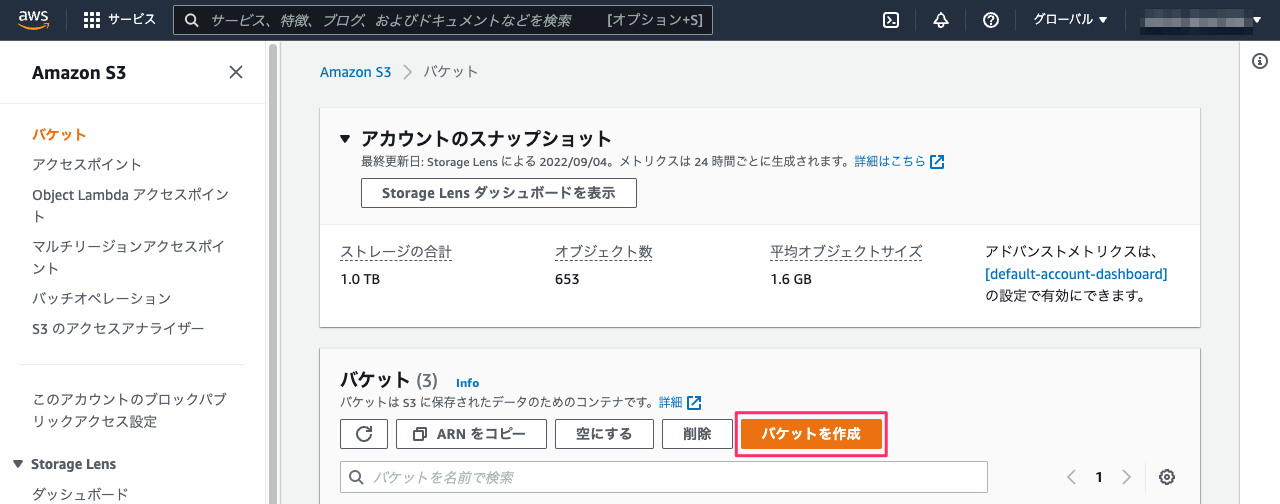Click ARN をコピー button

pyautogui.click(x=472, y=434)
